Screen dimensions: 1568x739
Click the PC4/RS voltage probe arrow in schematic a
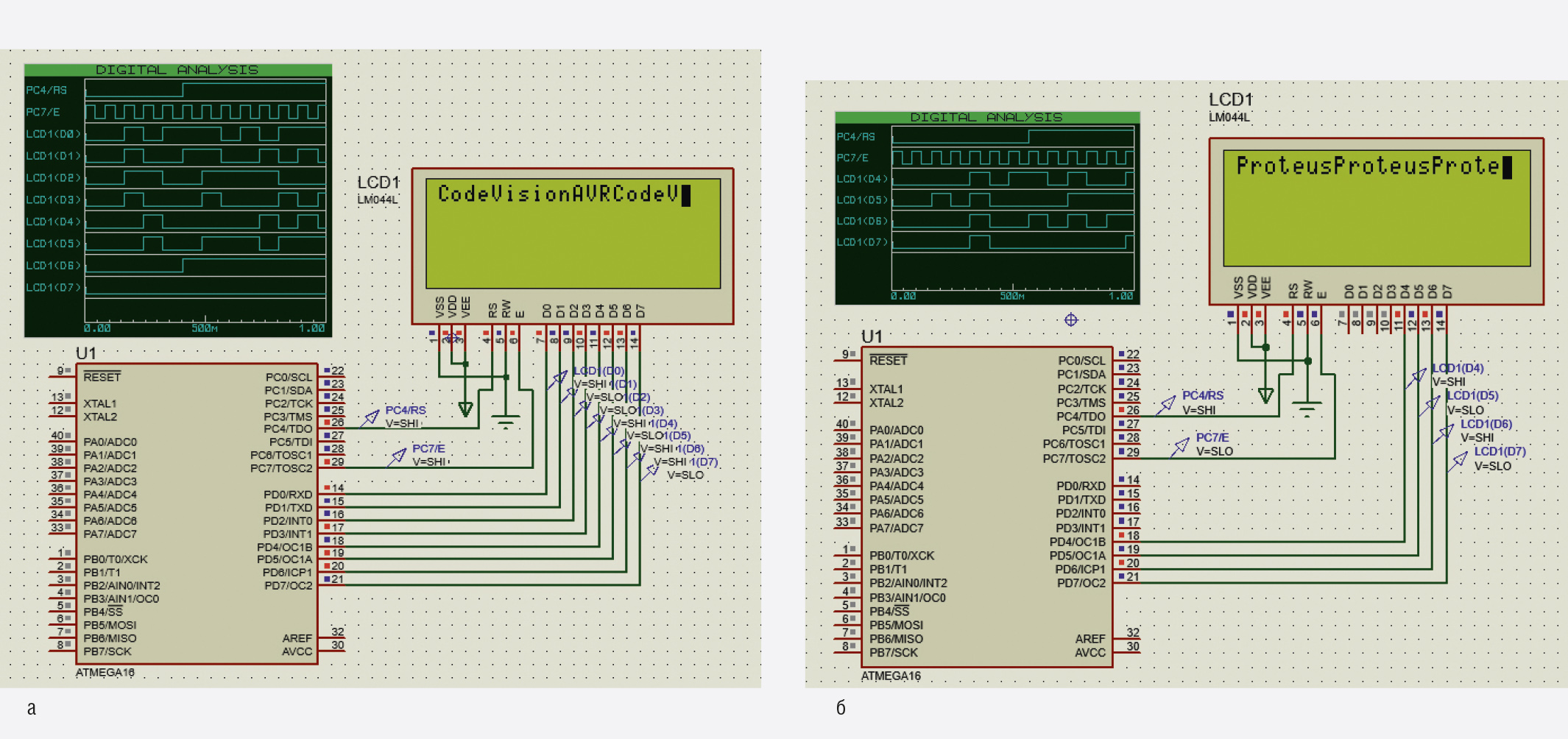pyautogui.click(x=370, y=418)
